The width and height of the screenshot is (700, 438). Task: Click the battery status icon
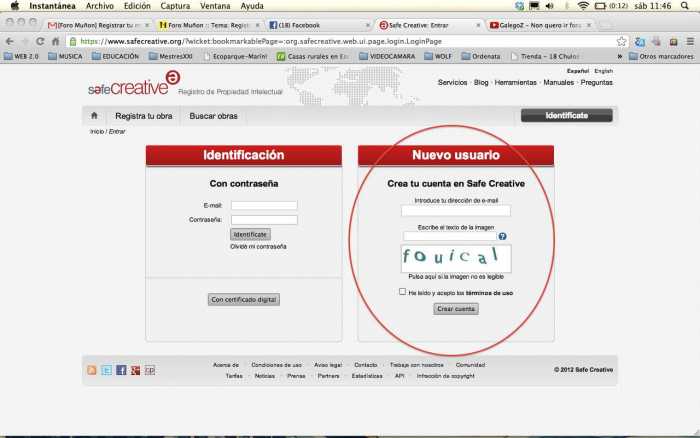click(600, 6)
